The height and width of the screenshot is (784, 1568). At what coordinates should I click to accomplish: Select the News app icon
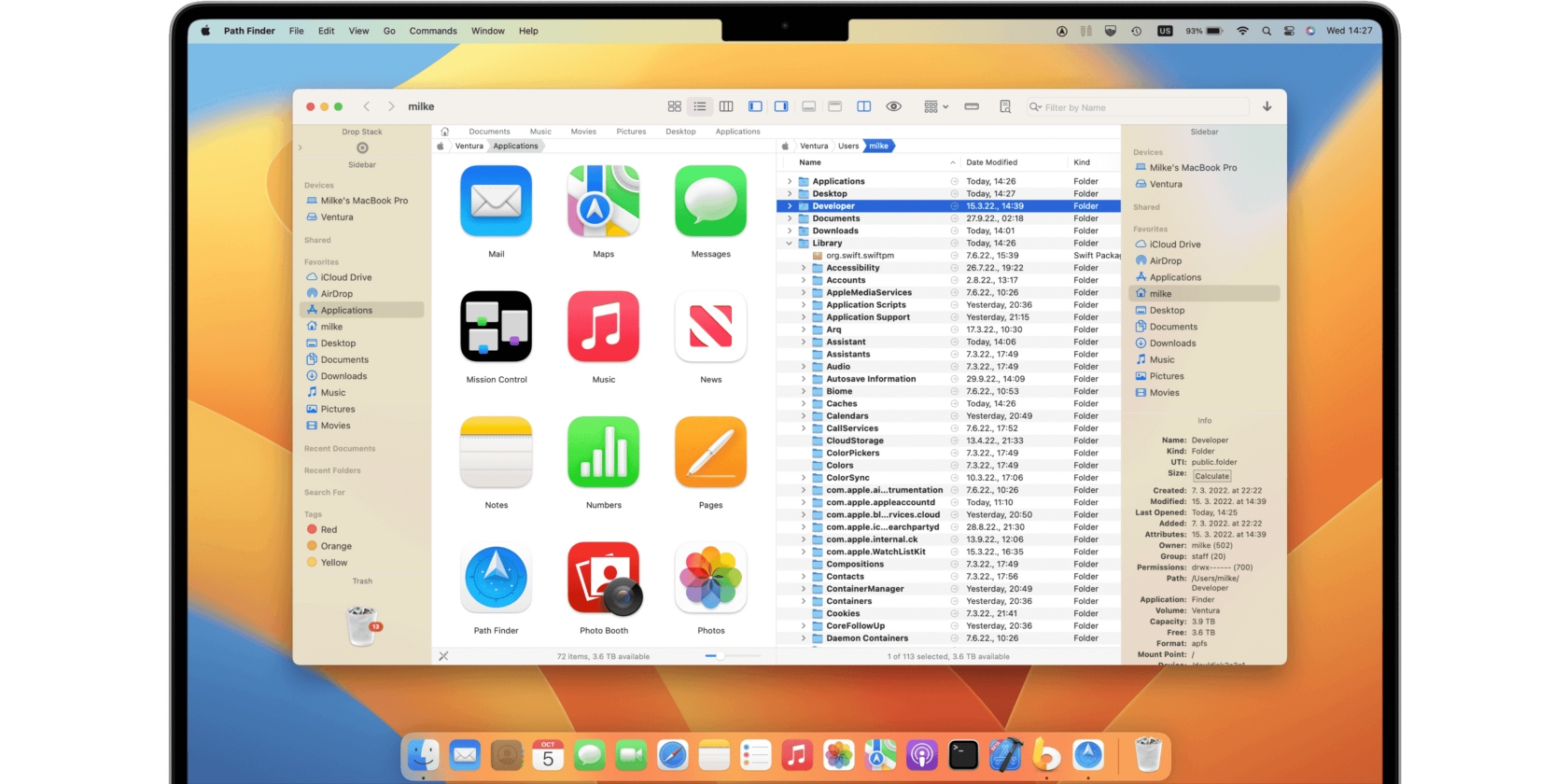pos(711,327)
